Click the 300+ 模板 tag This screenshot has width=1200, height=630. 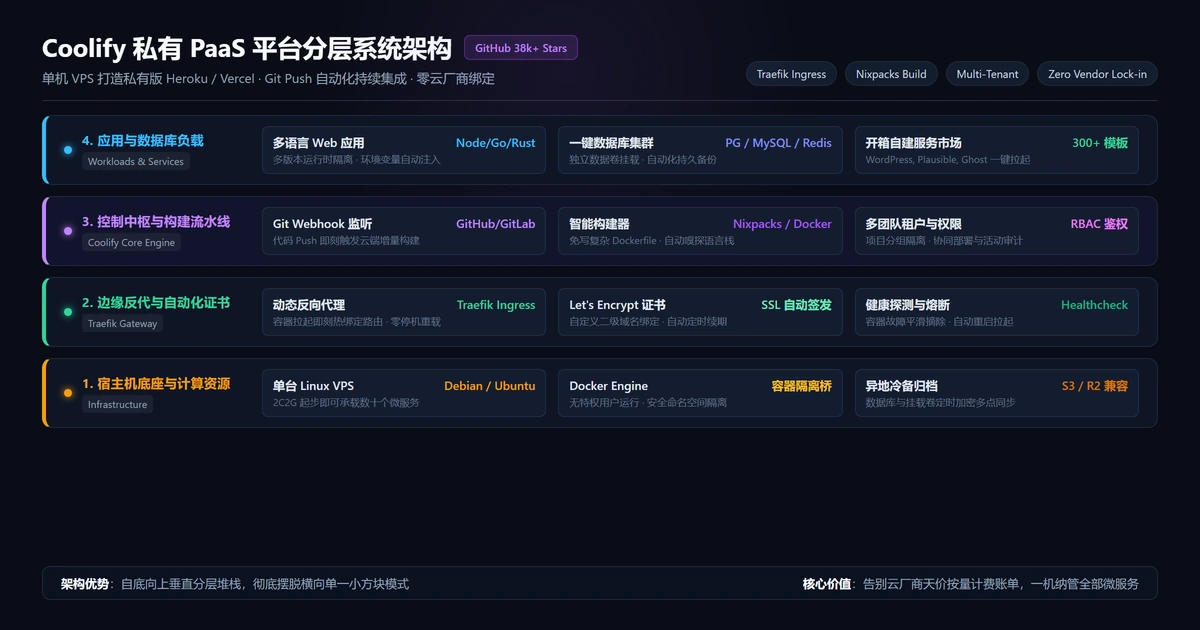click(1100, 143)
